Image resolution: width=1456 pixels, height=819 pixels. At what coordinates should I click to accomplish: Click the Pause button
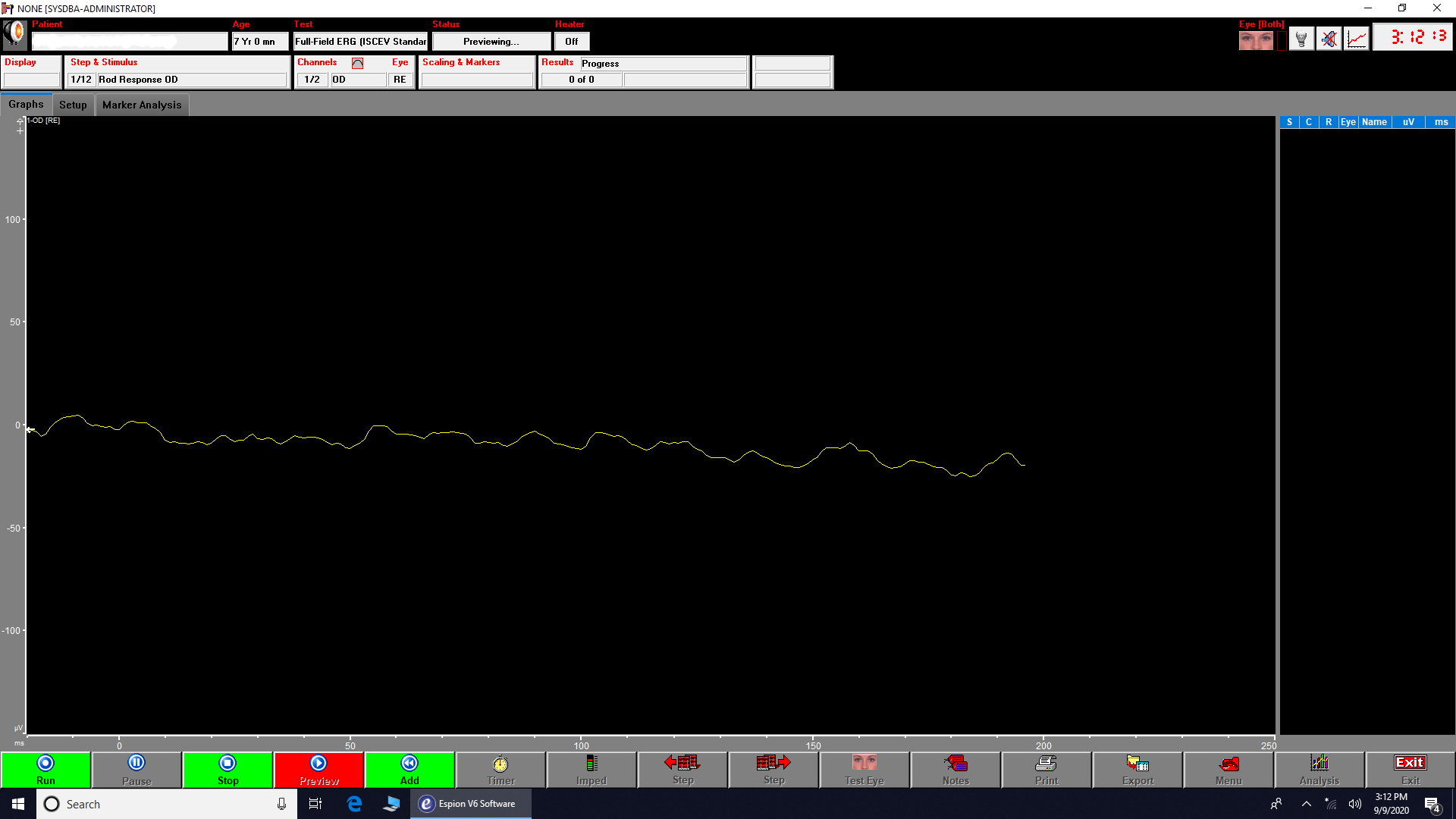pyautogui.click(x=136, y=770)
